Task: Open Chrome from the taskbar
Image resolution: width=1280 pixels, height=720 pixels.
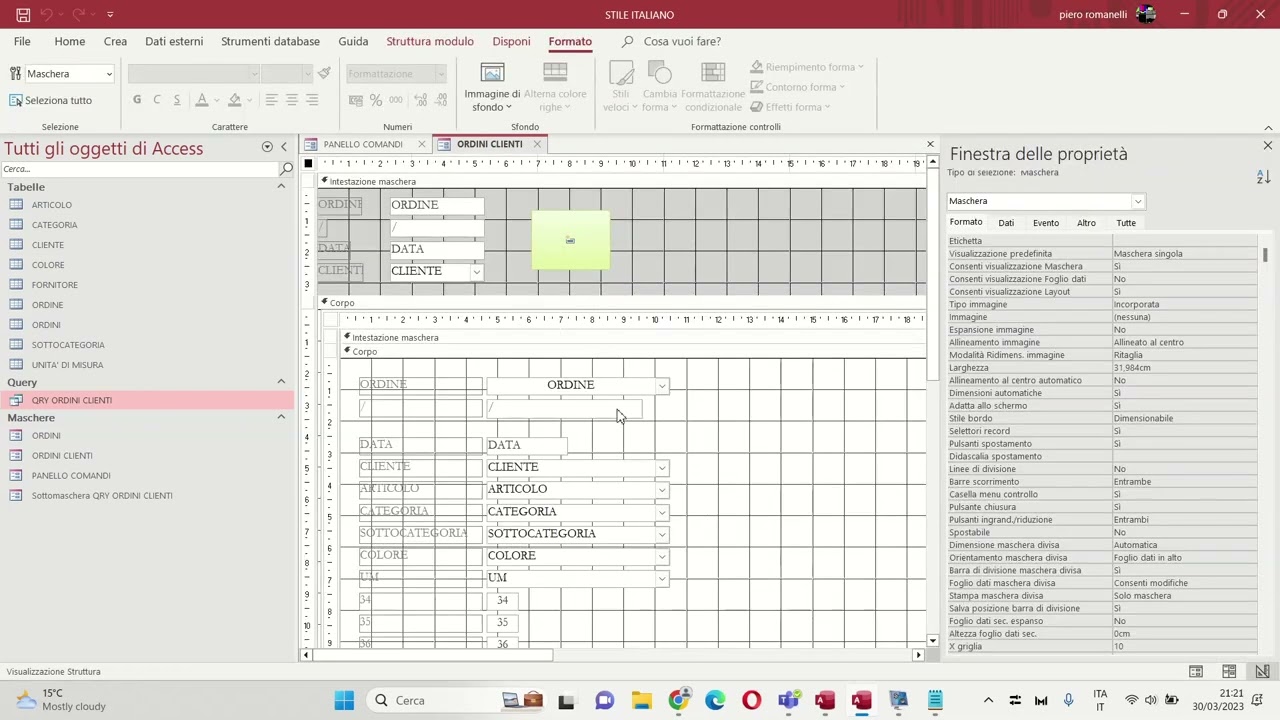Action: 678,700
